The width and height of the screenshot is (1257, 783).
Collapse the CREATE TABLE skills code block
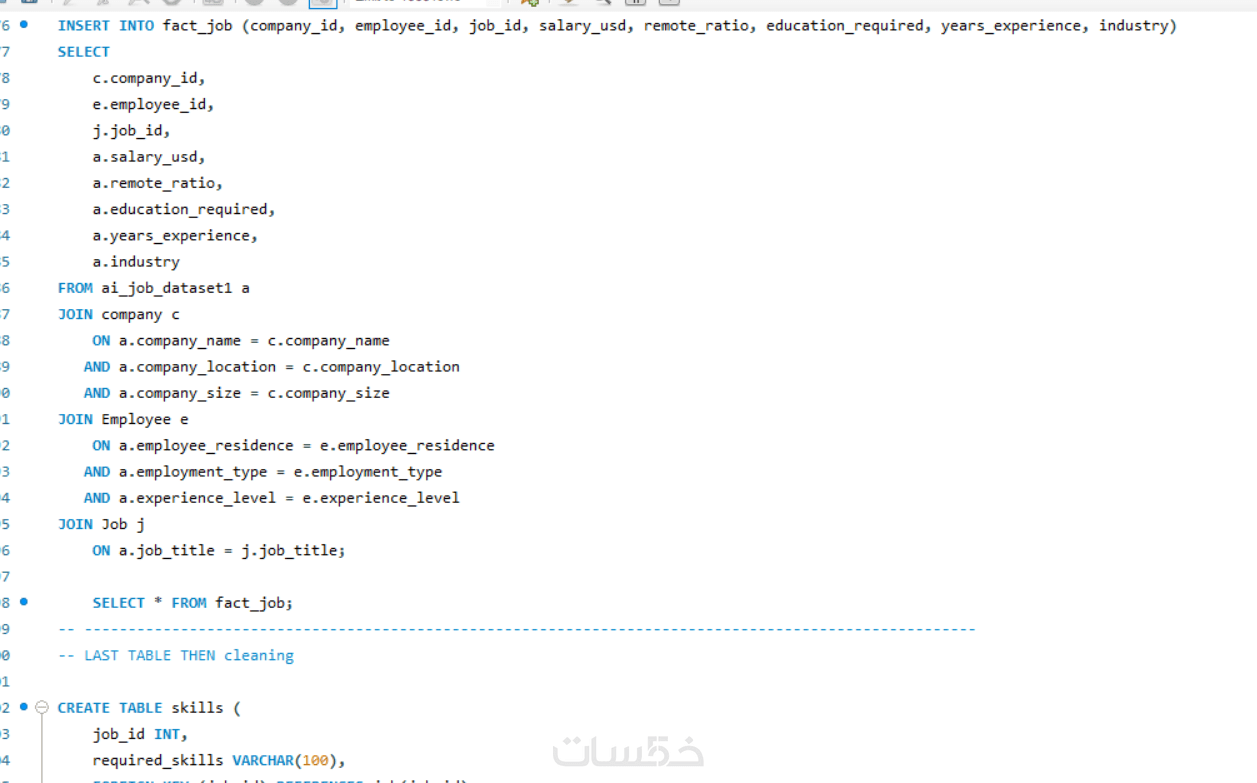coord(41,707)
